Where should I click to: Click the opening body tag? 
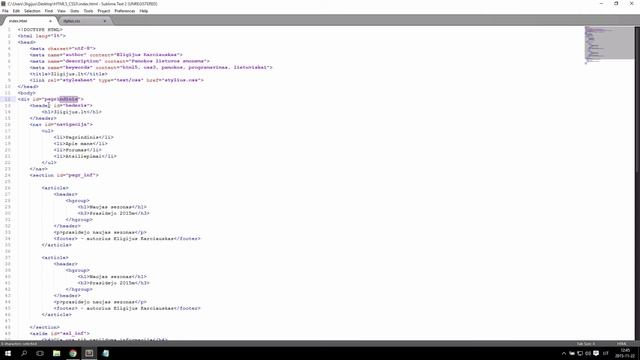[27, 93]
